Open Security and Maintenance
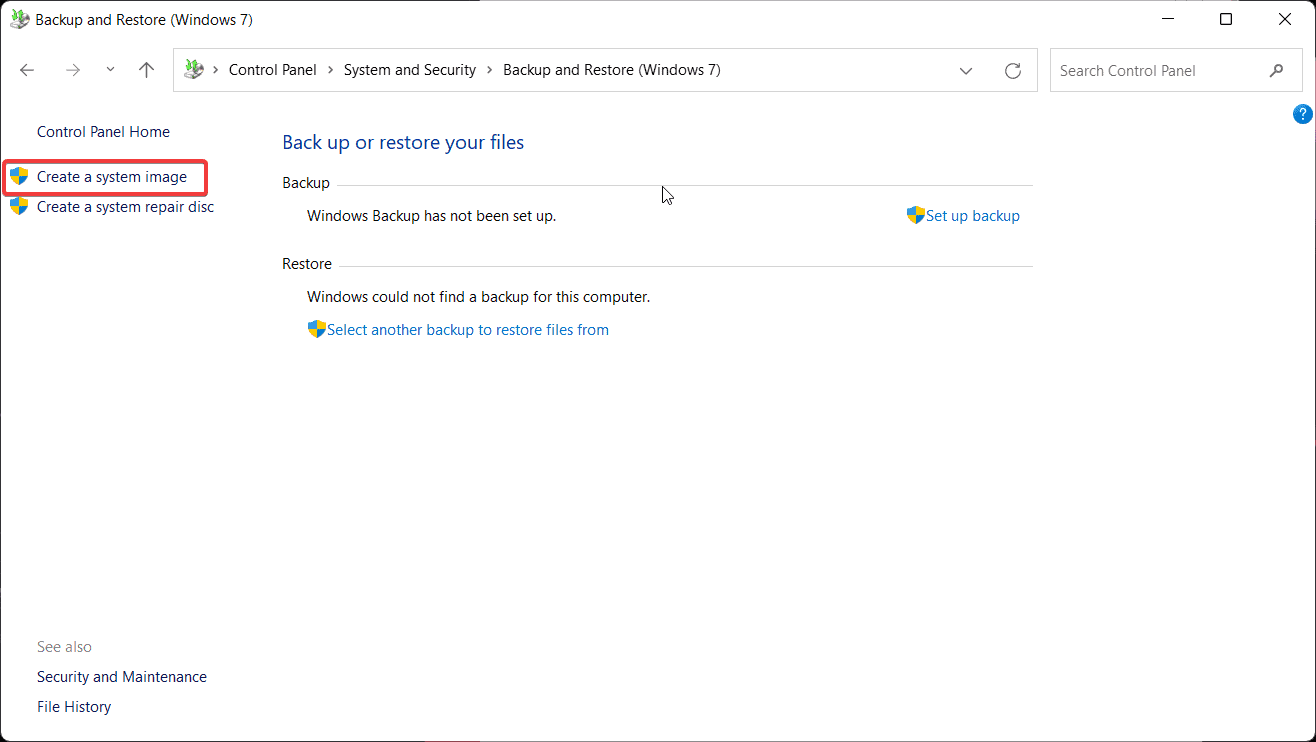 pos(122,677)
